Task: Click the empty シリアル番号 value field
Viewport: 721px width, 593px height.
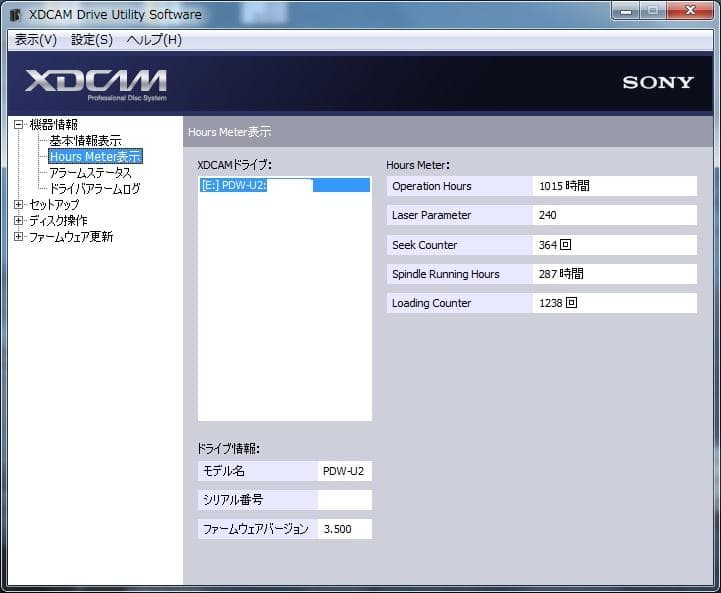Action: click(x=344, y=500)
